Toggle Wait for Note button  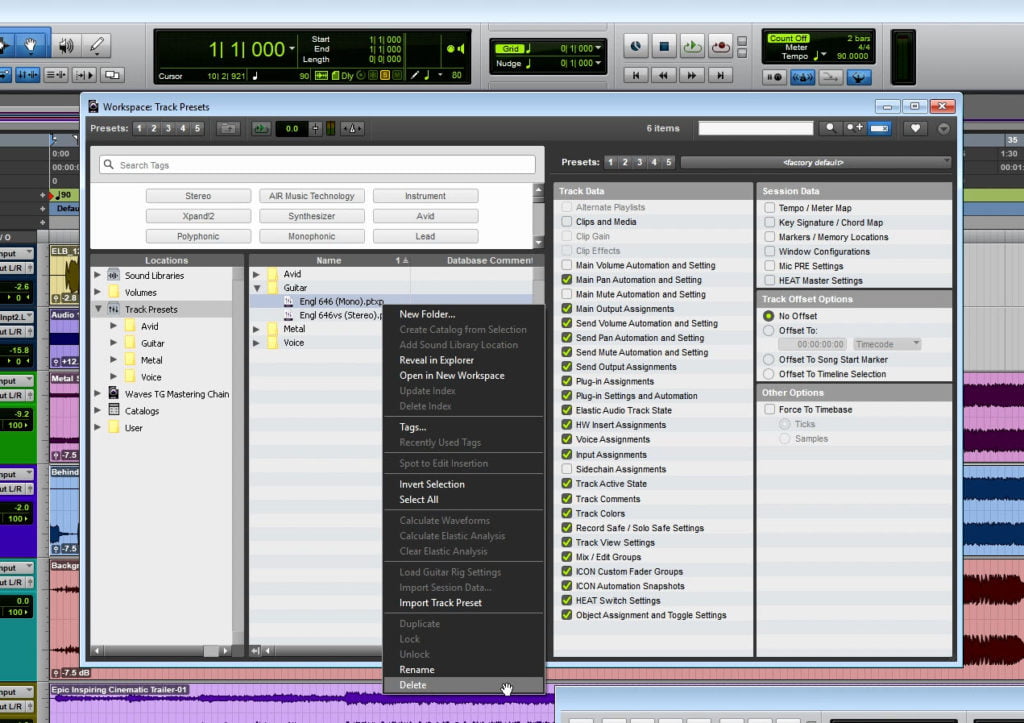pyautogui.click(x=775, y=78)
